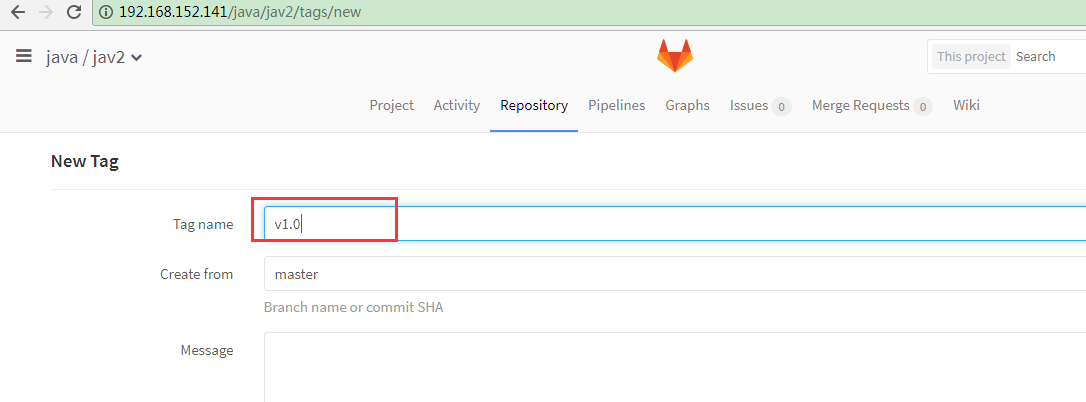This screenshot has width=1086, height=402.
Task: Open the Activity tab
Action: pos(456,105)
